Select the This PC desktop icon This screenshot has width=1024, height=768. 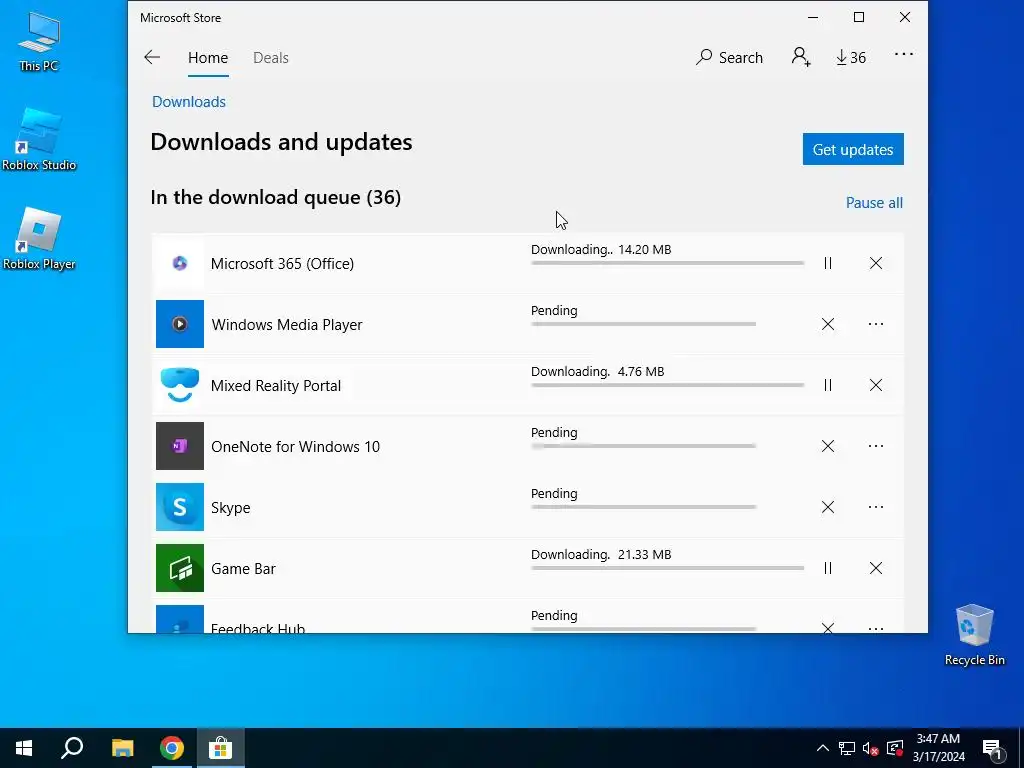(x=39, y=40)
